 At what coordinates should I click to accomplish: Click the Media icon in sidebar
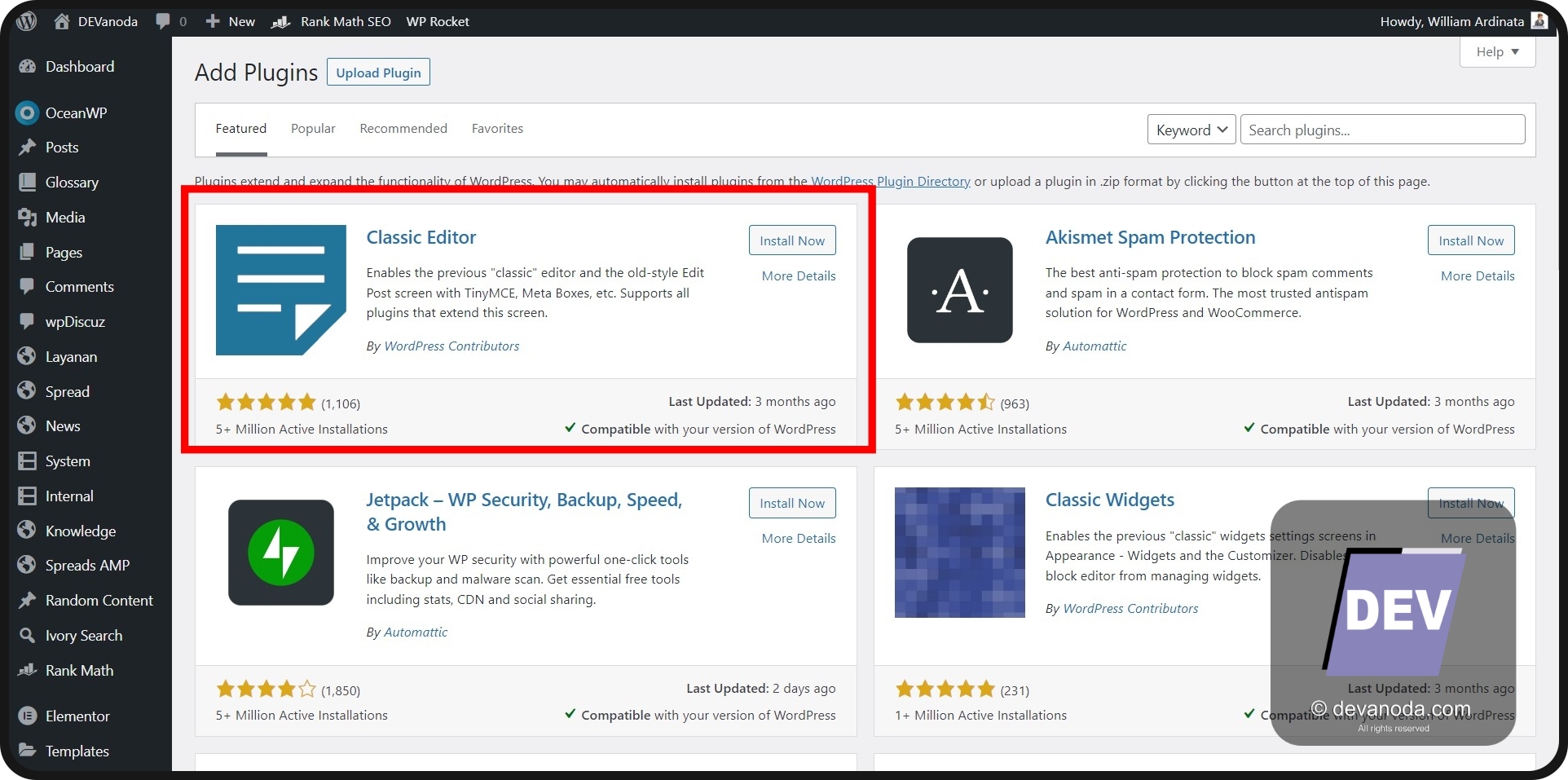27,218
